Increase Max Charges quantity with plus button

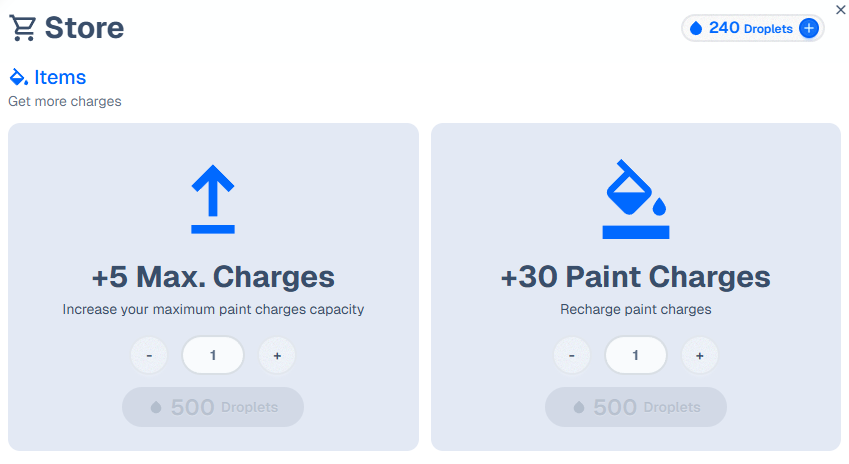tap(277, 356)
